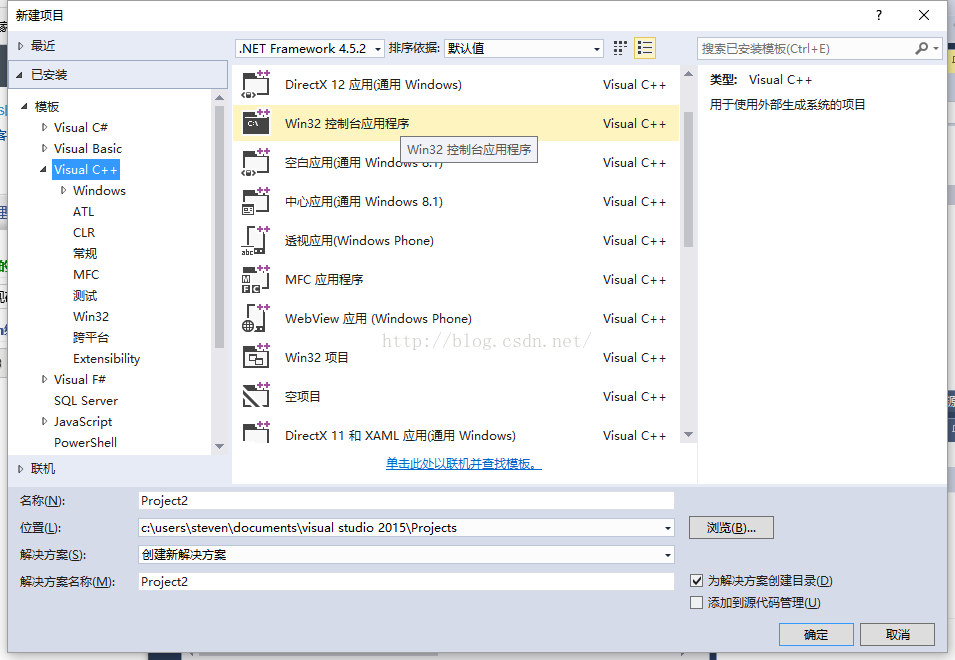Viewport: 955px width, 660px height.
Task: Click the Win32 console application template icon
Action: (256, 124)
